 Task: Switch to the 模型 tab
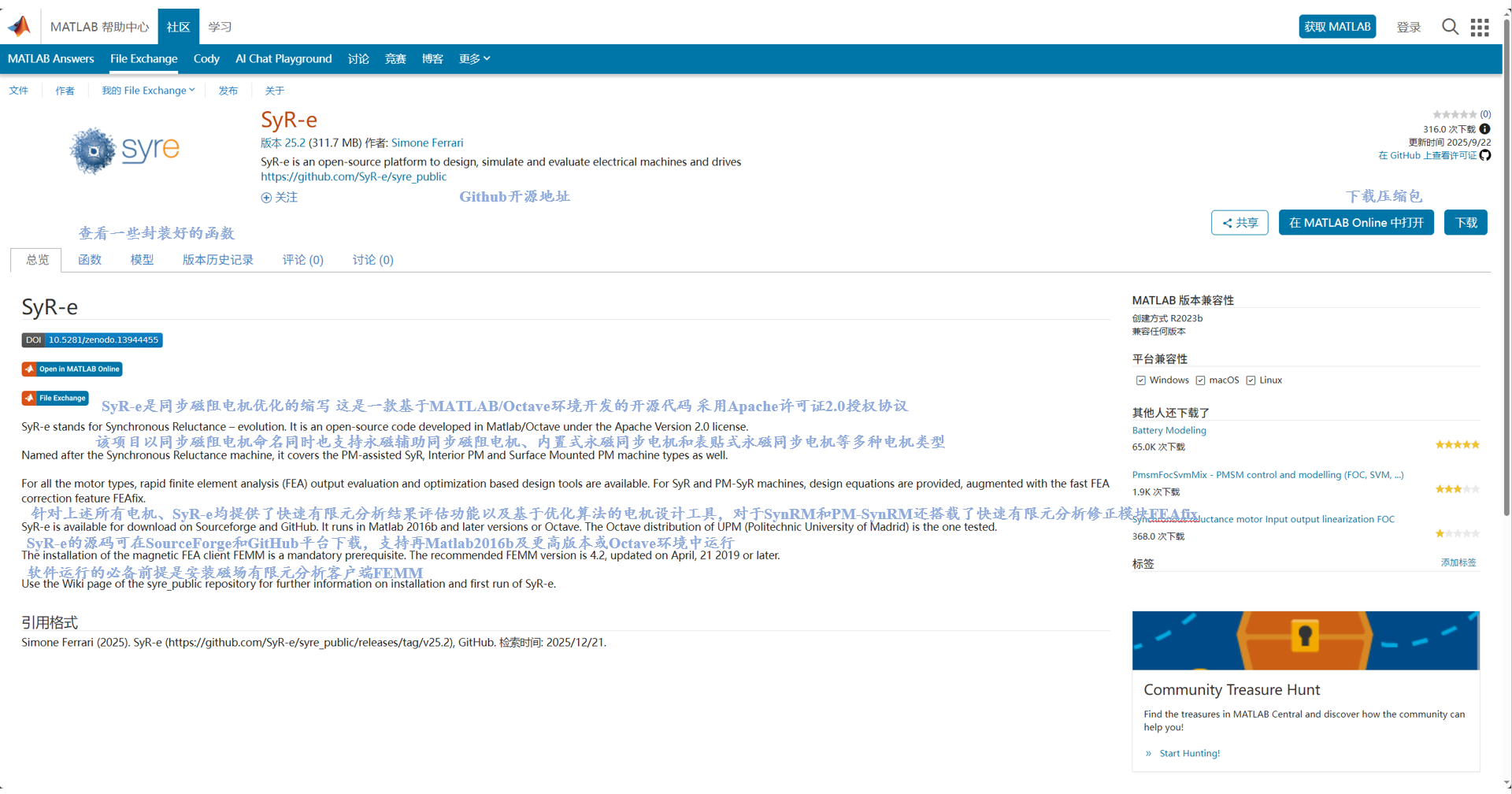[x=142, y=260]
